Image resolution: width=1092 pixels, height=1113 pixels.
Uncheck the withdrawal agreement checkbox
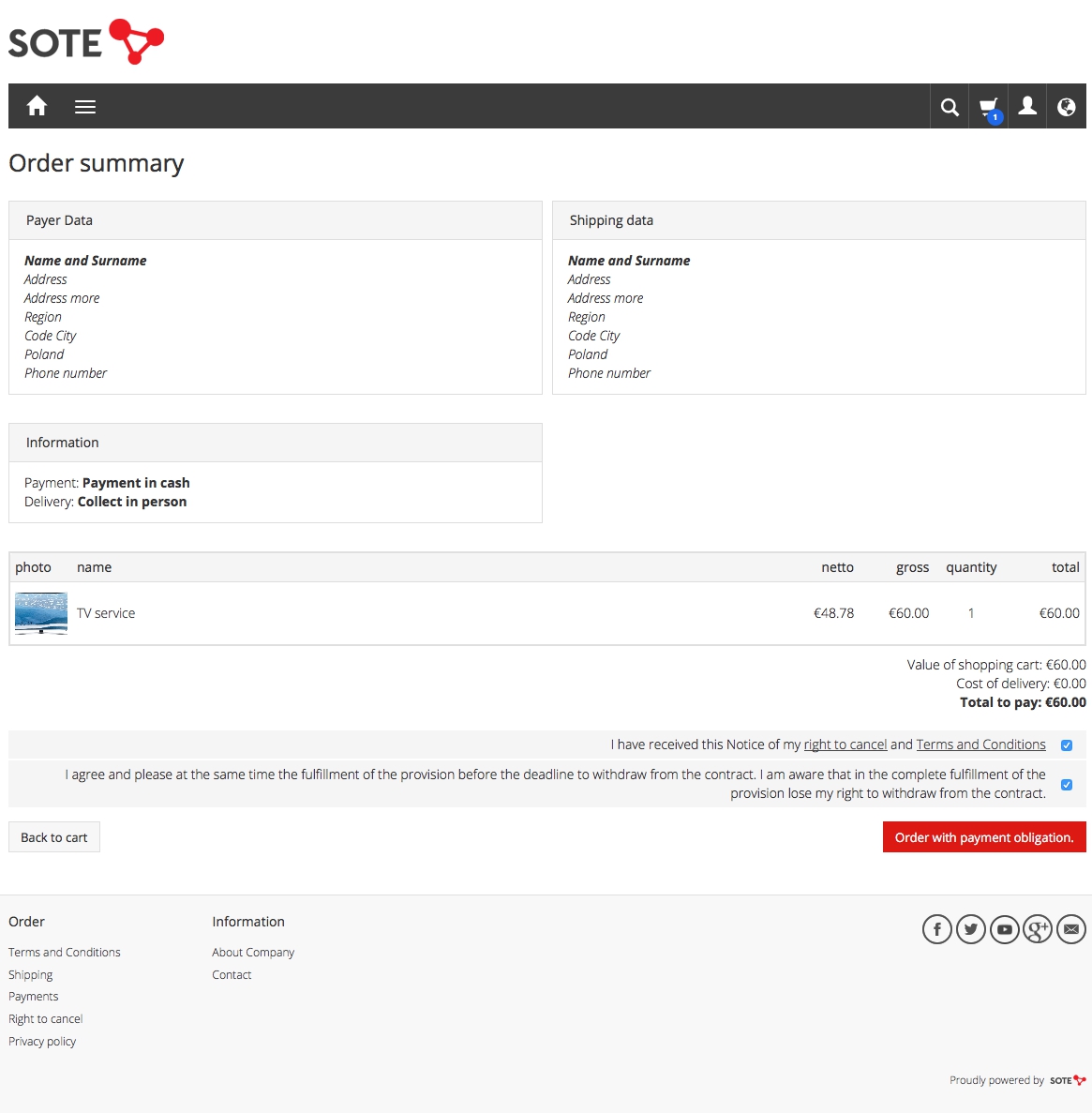point(1067,785)
